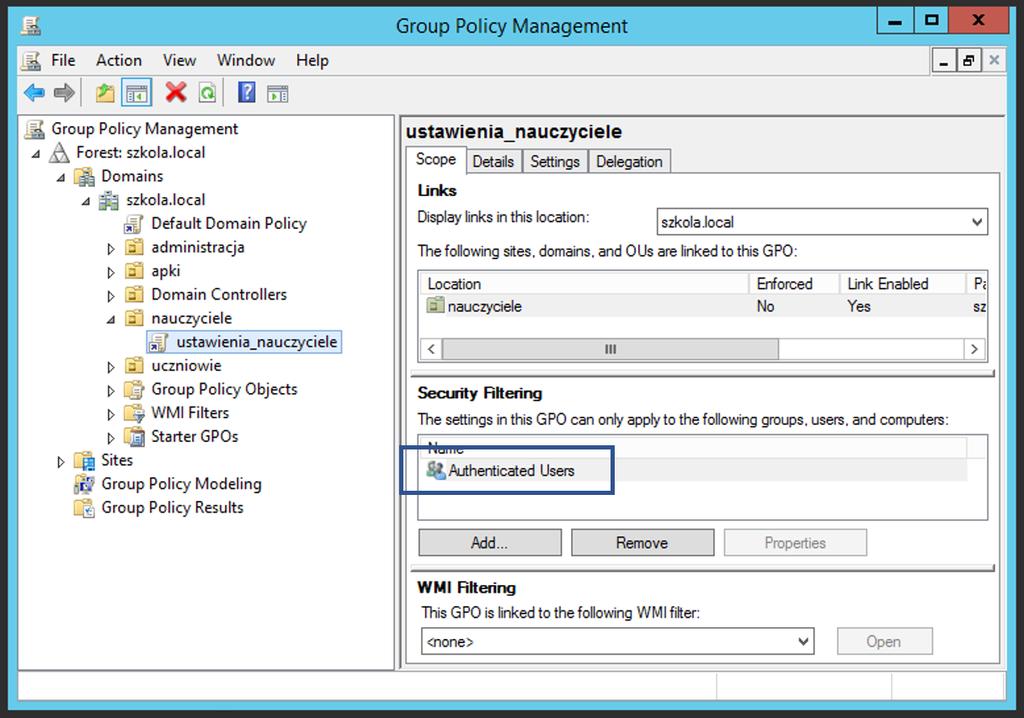Select the uczniowie tree item label
The image size is (1024, 718).
[x=186, y=366]
